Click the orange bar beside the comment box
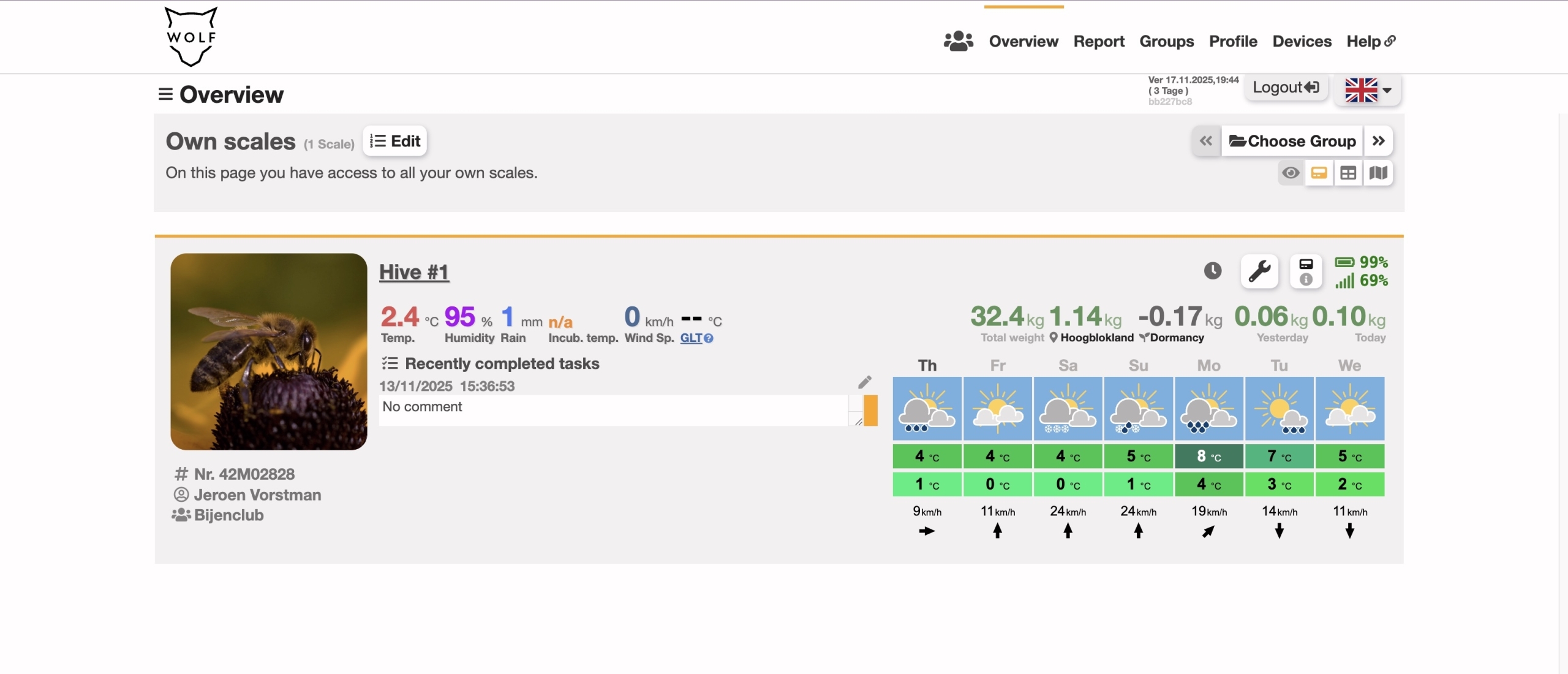Image resolution: width=1568 pixels, height=674 pixels. (872, 411)
